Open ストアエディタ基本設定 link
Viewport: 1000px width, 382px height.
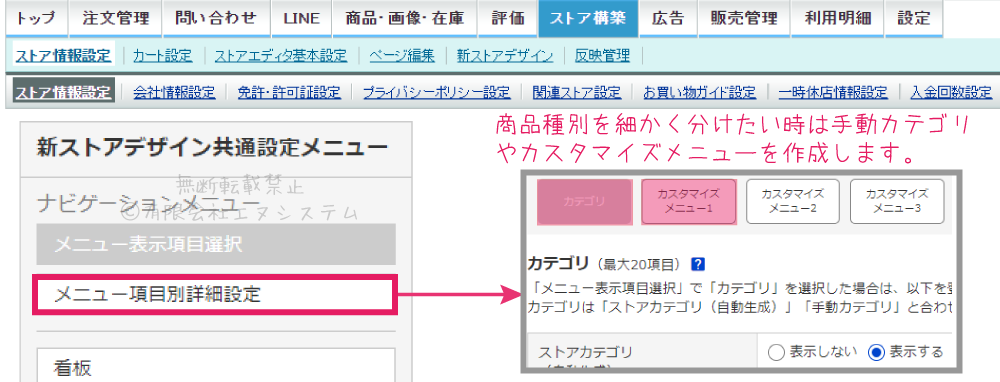coord(281,56)
